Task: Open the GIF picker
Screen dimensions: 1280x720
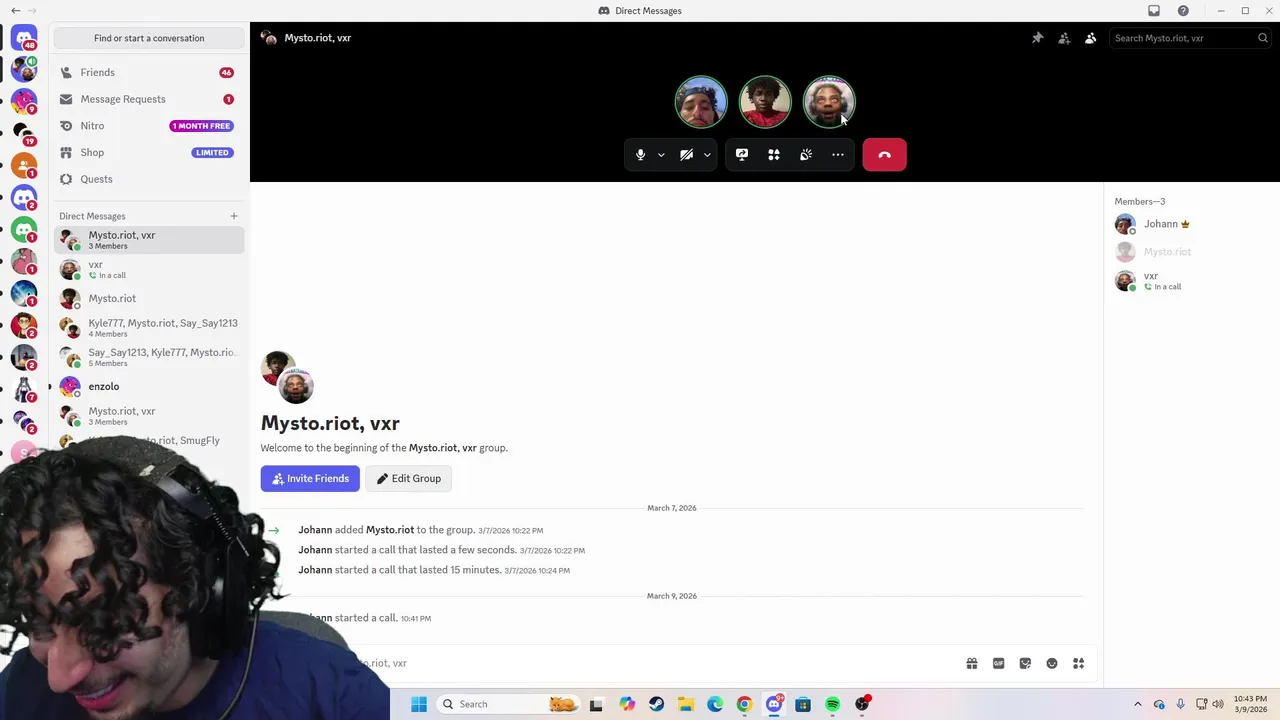Action: coord(998,663)
